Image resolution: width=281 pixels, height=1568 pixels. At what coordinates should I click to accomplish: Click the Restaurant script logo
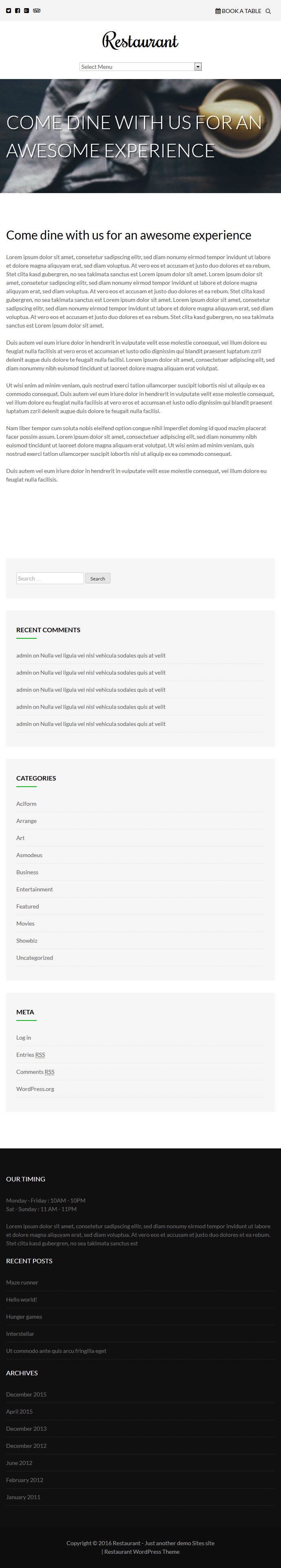140,41
